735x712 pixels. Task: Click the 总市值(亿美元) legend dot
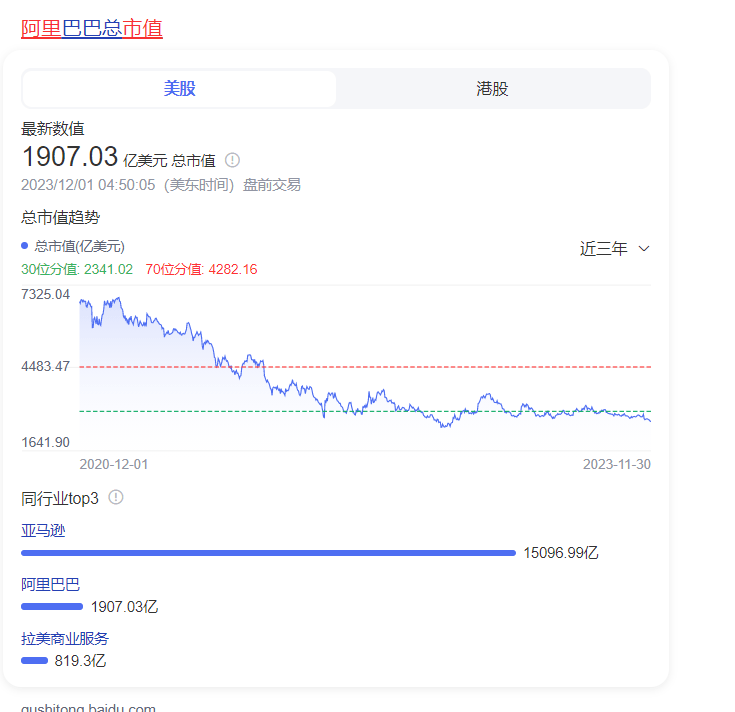pyautogui.click(x=24, y=246)
